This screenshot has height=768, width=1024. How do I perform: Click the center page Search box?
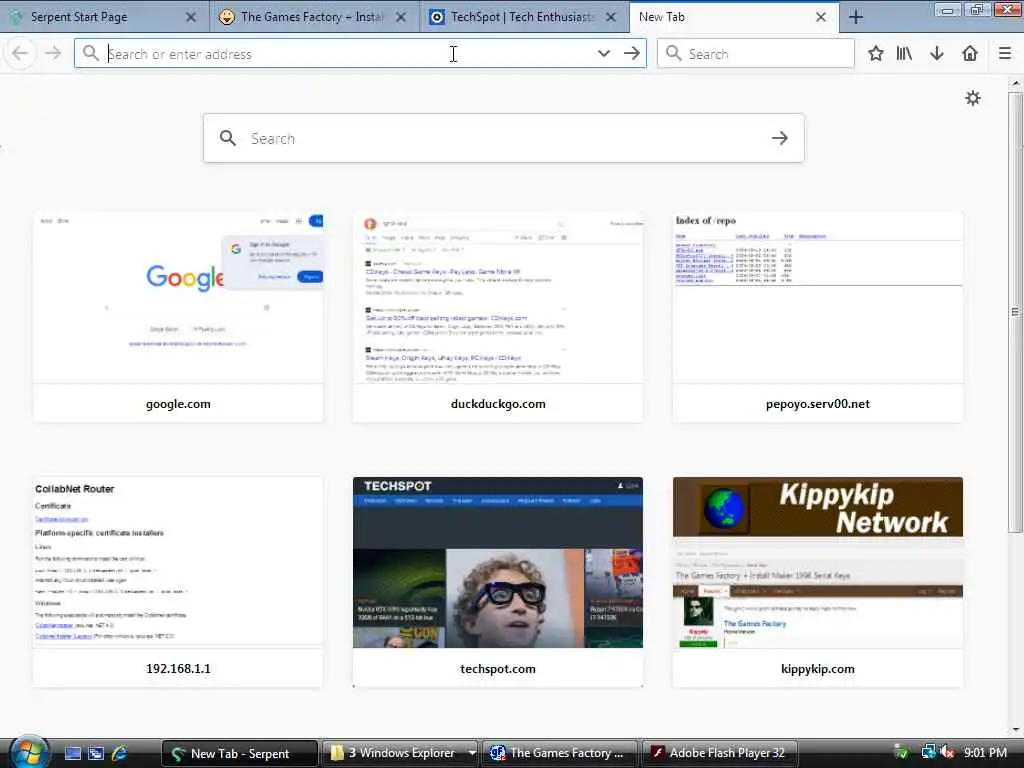[504, 138]
